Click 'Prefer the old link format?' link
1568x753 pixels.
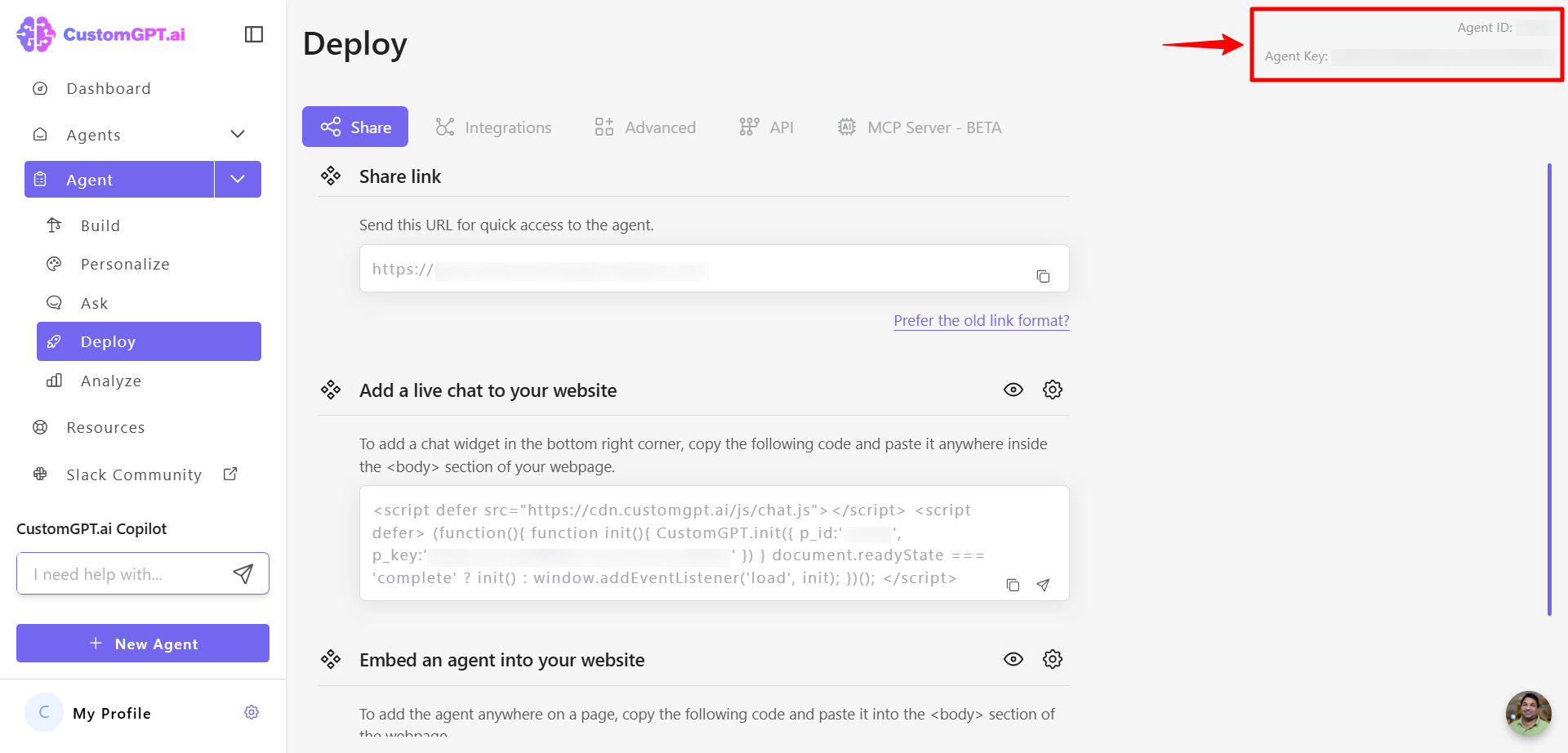pyautogui.click(x=982, y=320)
